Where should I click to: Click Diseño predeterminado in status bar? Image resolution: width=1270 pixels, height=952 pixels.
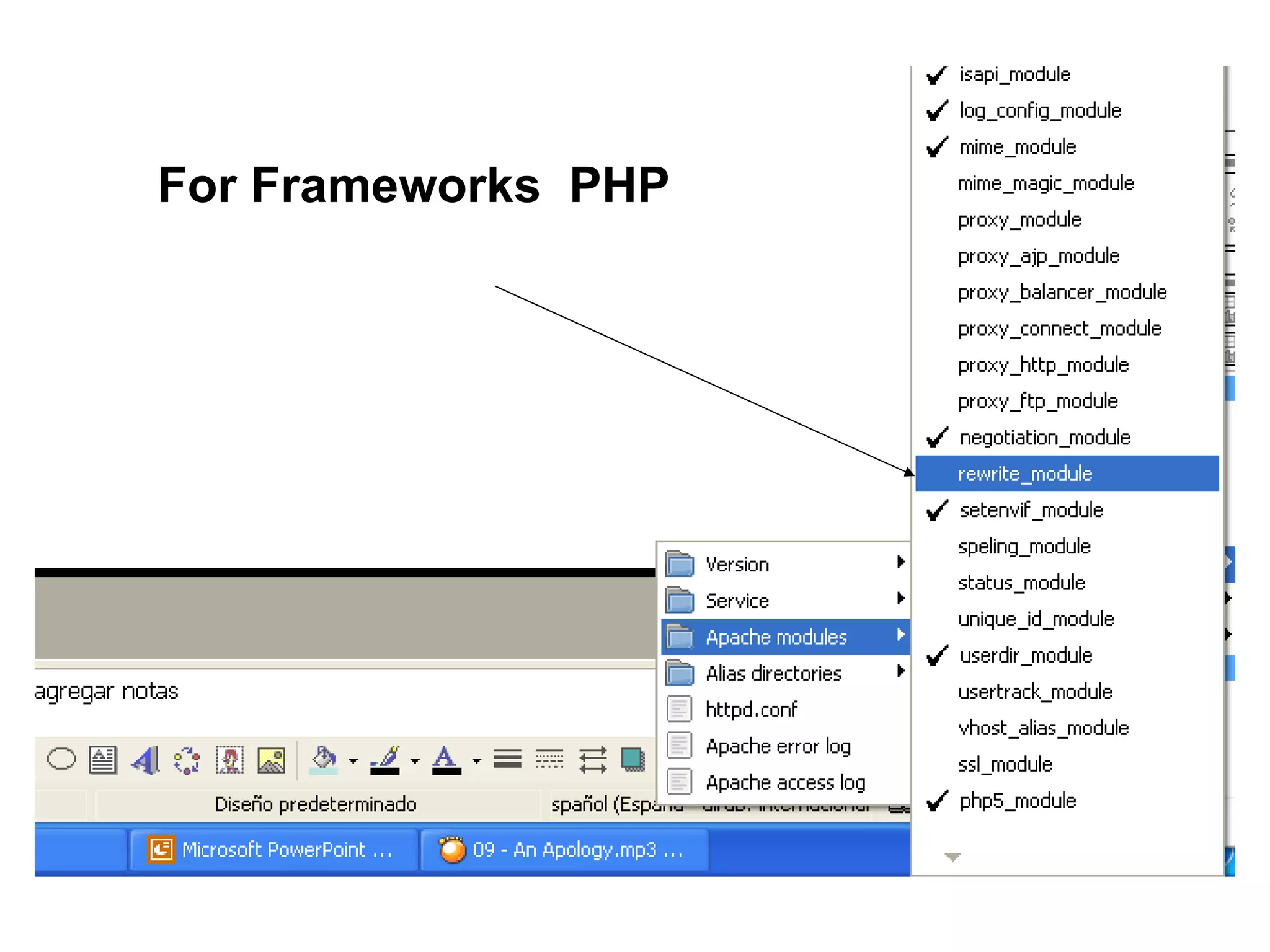[x=316, y=804]
